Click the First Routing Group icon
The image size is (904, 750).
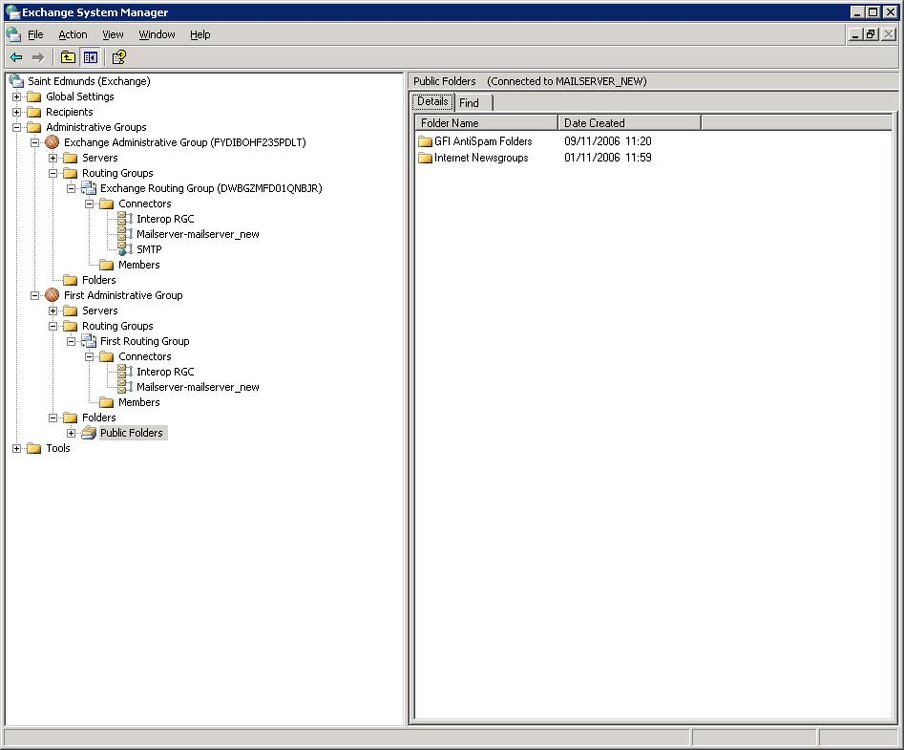pyautogui.click(x=88, y=341)
